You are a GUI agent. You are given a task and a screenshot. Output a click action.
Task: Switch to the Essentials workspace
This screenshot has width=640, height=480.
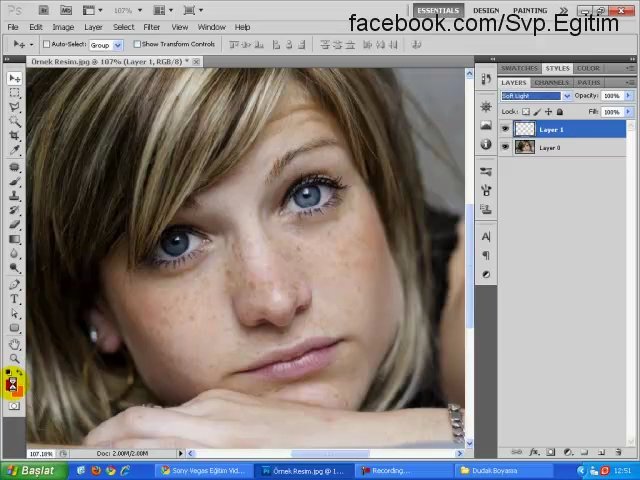pos(438,10)
